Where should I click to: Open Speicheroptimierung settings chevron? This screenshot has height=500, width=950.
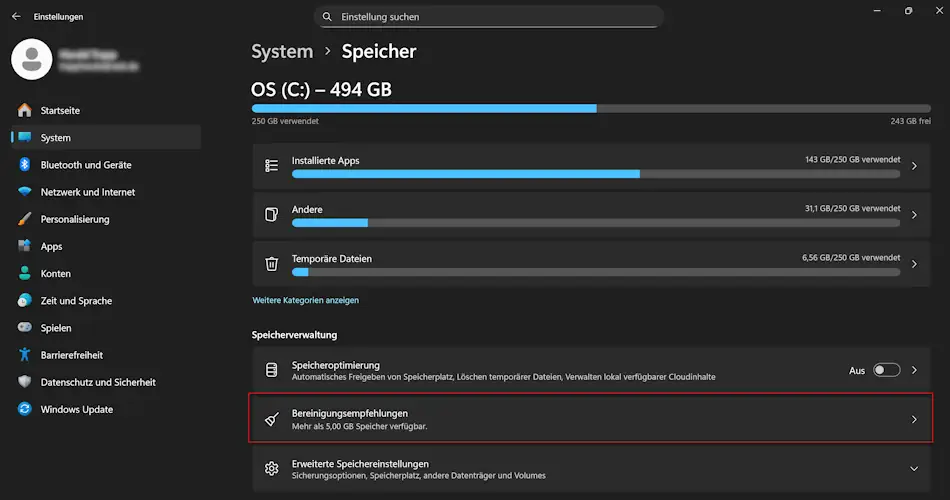tap(913, 370)
